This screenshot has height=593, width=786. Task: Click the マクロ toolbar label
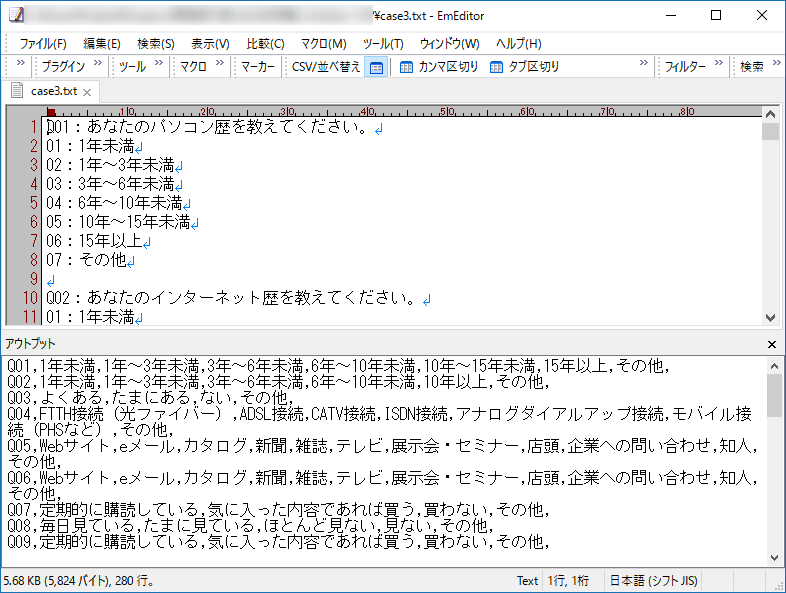click(193, 67)
